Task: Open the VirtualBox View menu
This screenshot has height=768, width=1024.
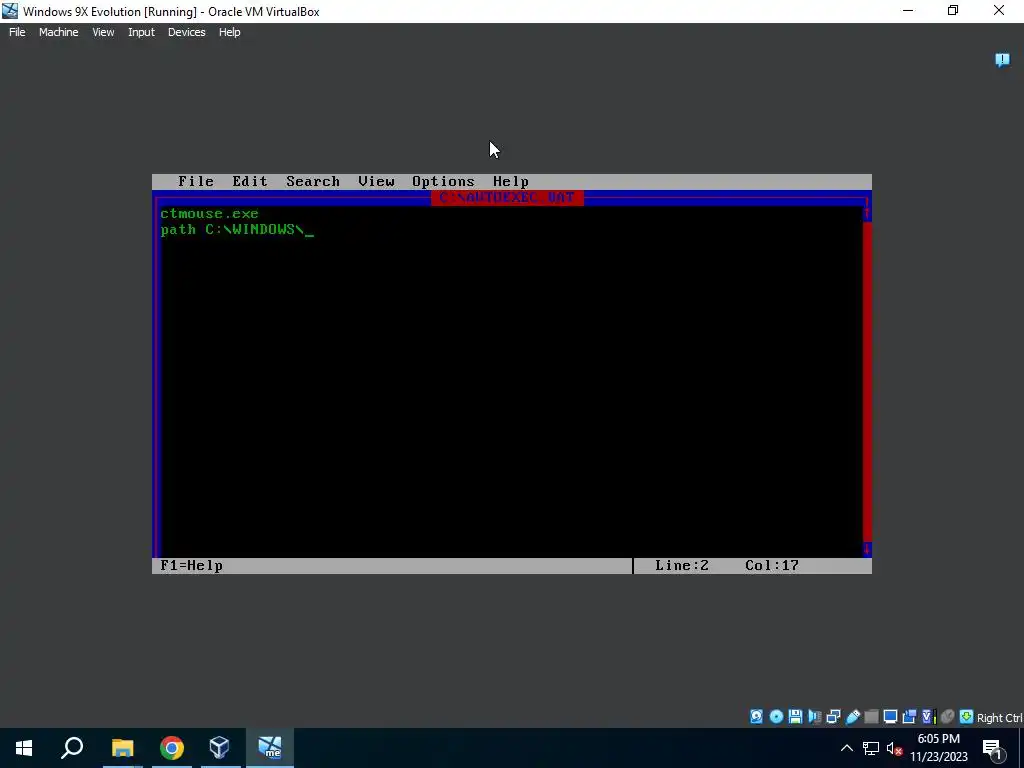Action: coord(103,32)
